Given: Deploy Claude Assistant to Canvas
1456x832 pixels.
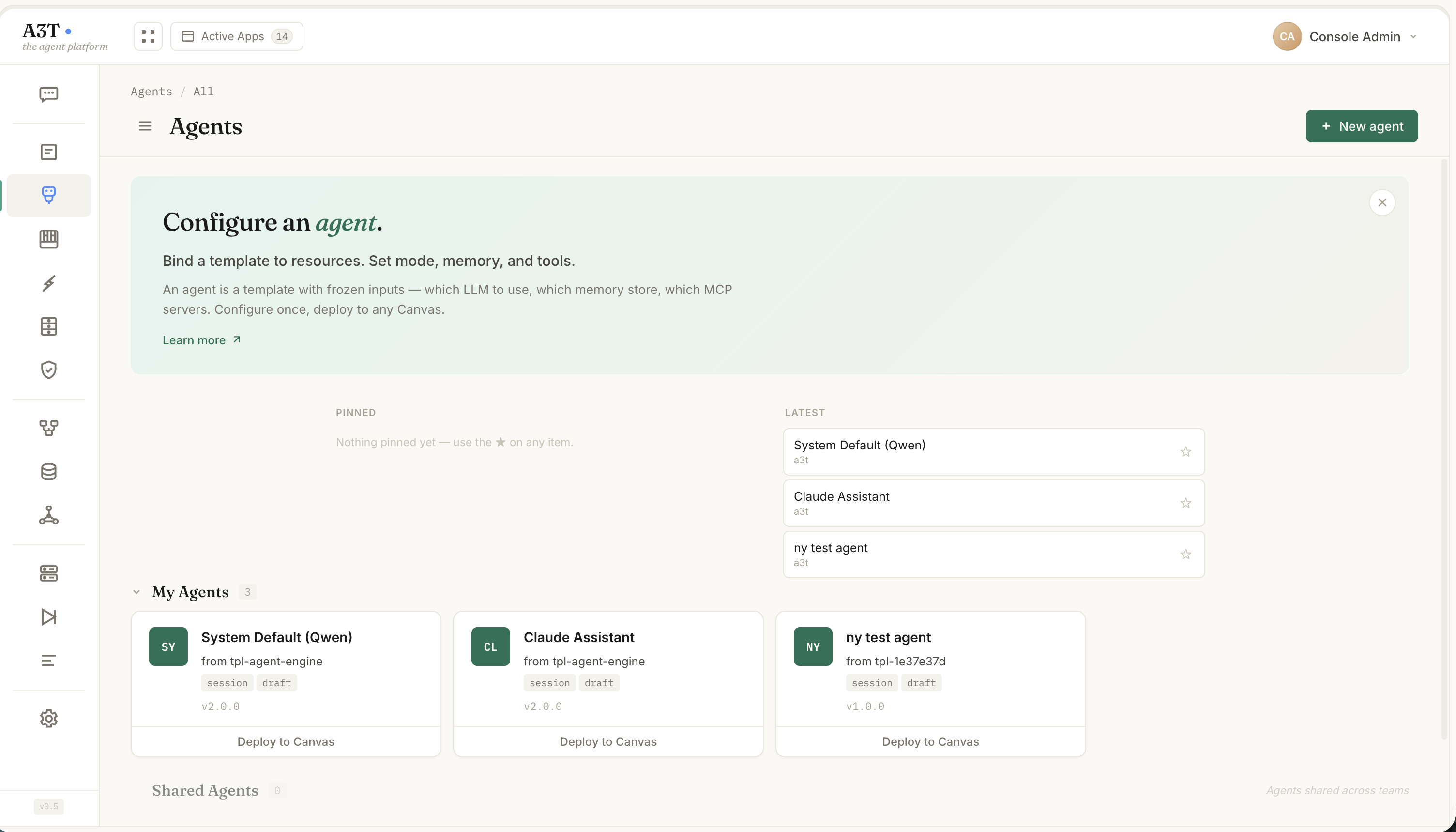Looking at the screenshot, I should point(608,741).
